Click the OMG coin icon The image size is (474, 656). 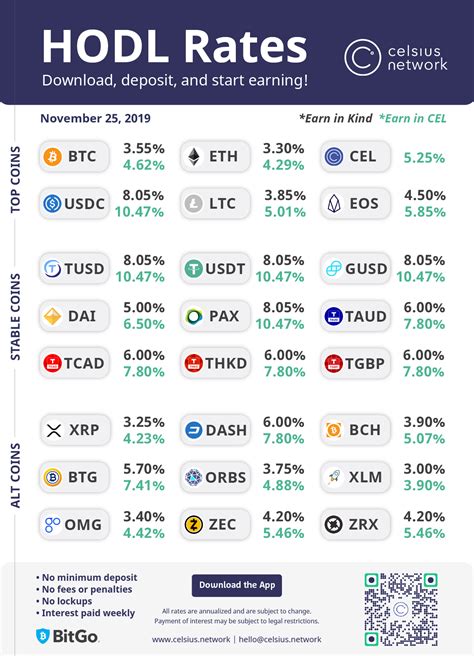tap(53, 524)
